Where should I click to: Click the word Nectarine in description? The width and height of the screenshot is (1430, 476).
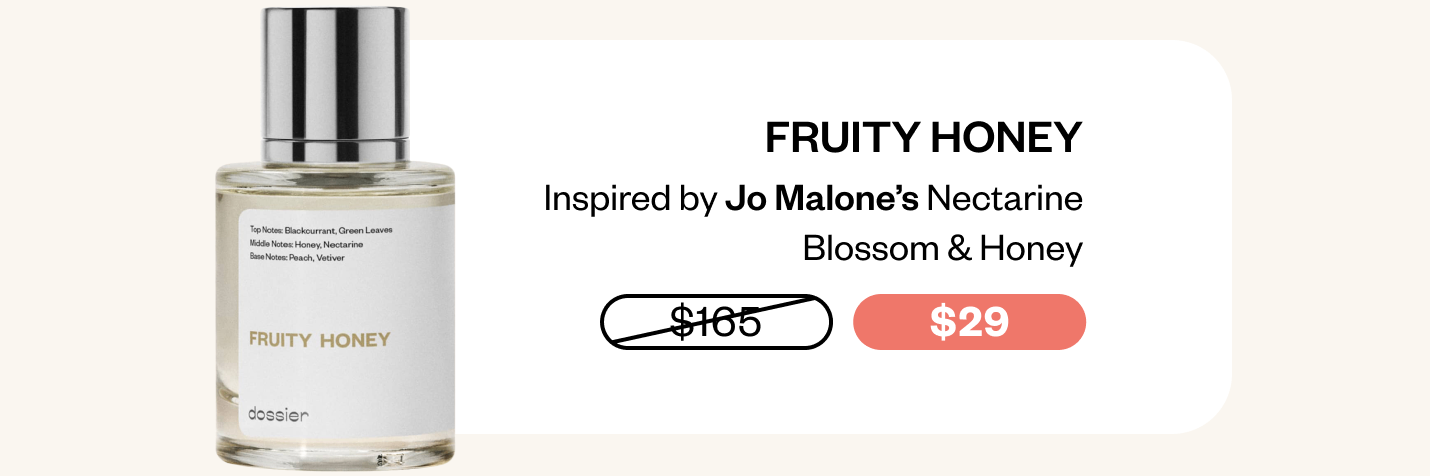tap(1005, 198)
